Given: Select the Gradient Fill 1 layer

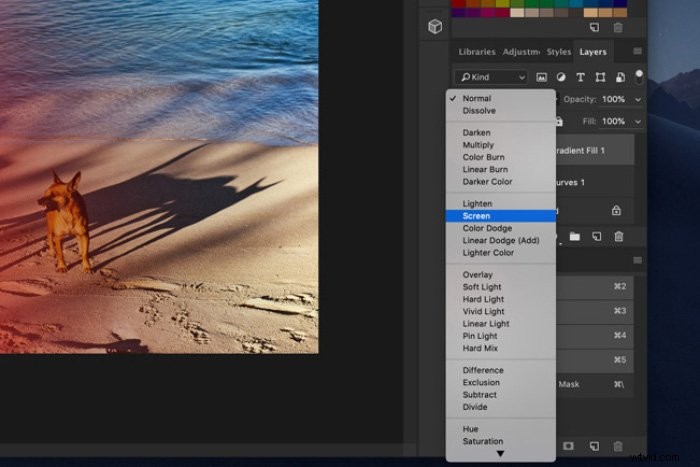Looking at the screenshot, I should [x=595, y=150].
